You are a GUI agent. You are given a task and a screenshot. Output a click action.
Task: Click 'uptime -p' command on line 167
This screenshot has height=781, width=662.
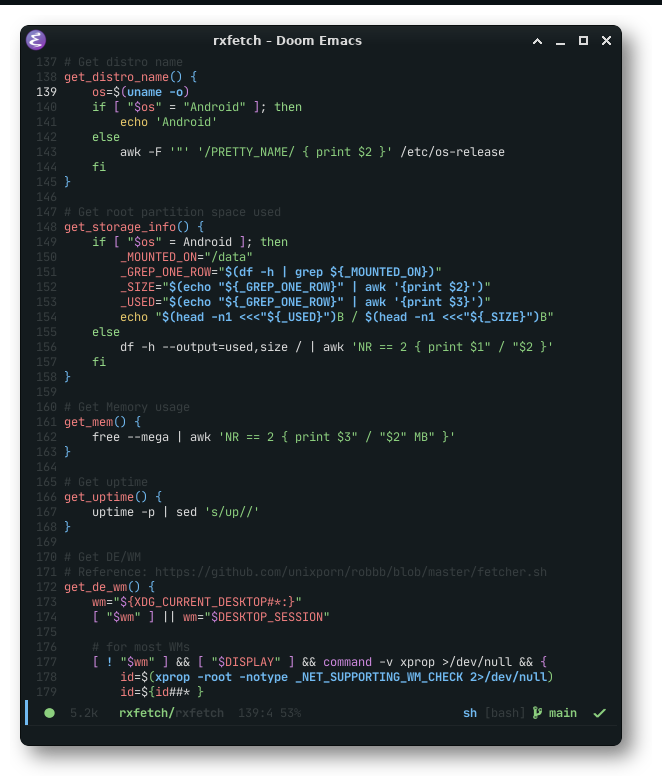[x=124, y=512]
